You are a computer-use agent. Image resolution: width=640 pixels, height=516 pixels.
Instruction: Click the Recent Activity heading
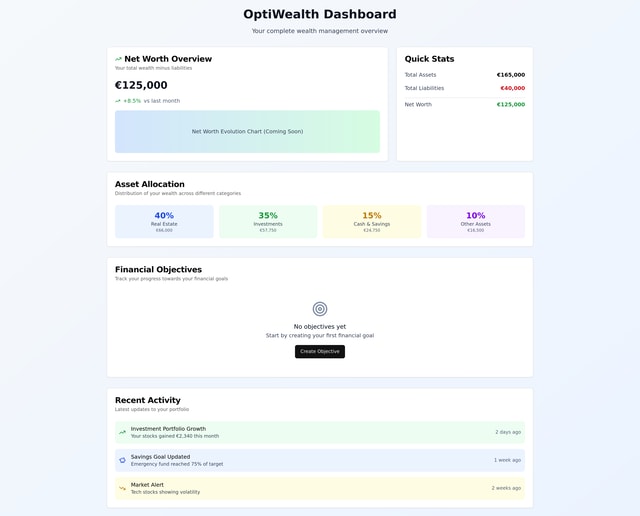(148, 400)
